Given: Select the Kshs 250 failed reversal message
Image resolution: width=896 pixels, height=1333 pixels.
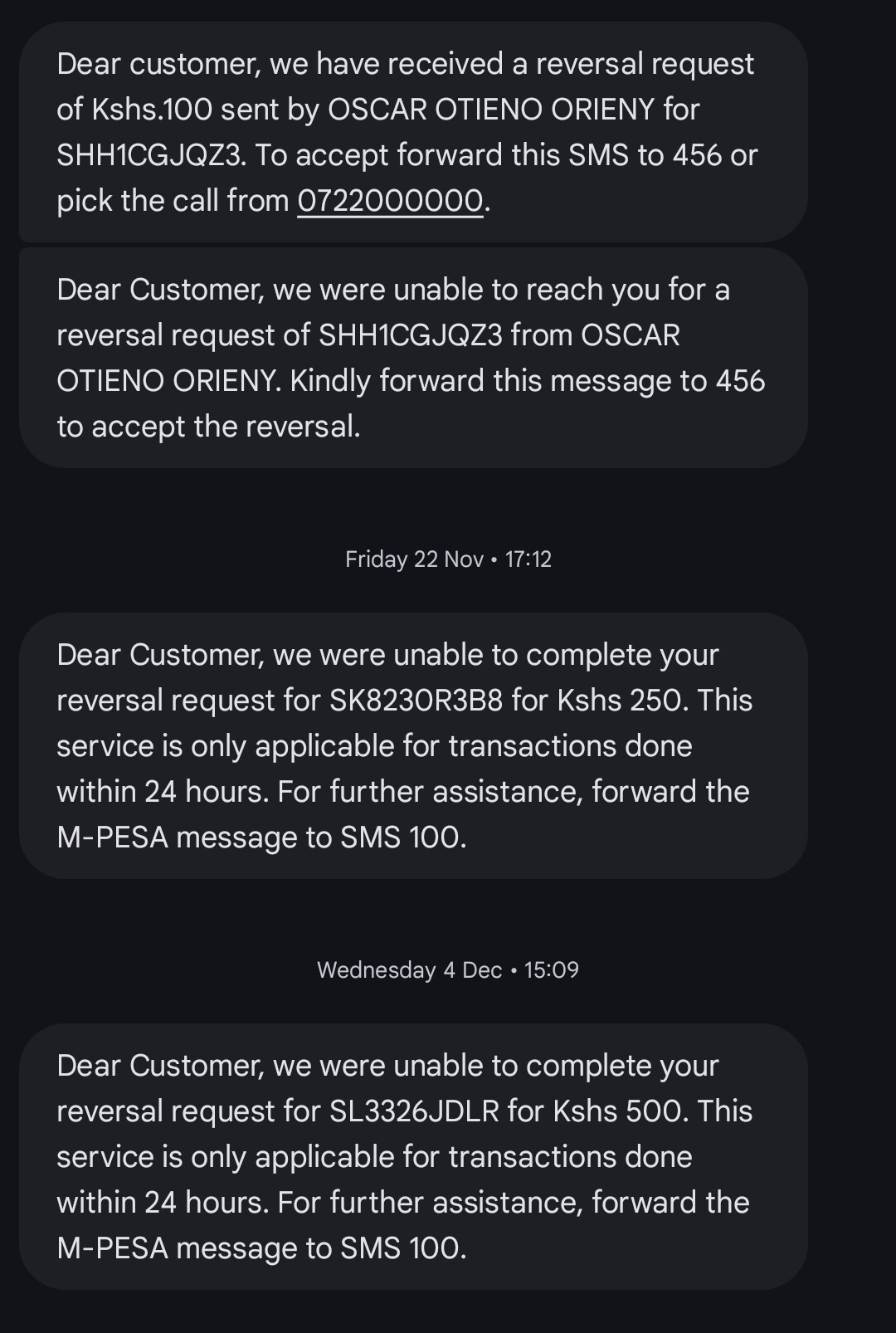Looking at the screenshot, I should click(x=413, y=745).
